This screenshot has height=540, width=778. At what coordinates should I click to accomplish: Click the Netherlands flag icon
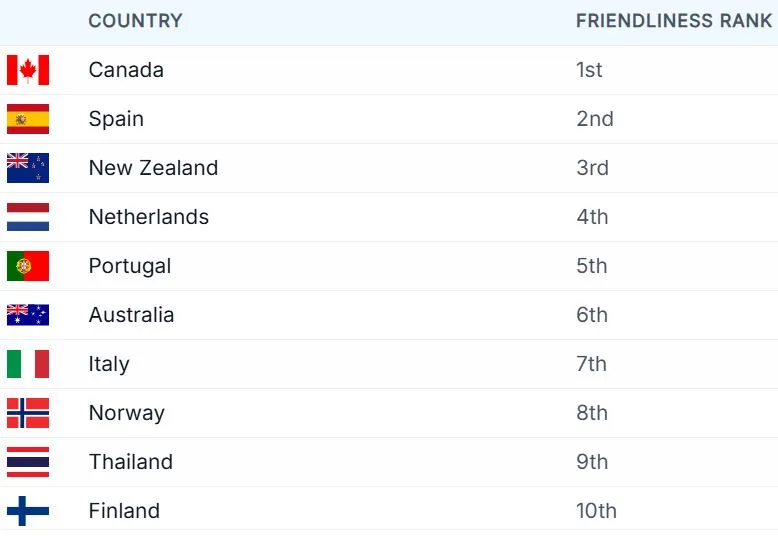point(28,217)
